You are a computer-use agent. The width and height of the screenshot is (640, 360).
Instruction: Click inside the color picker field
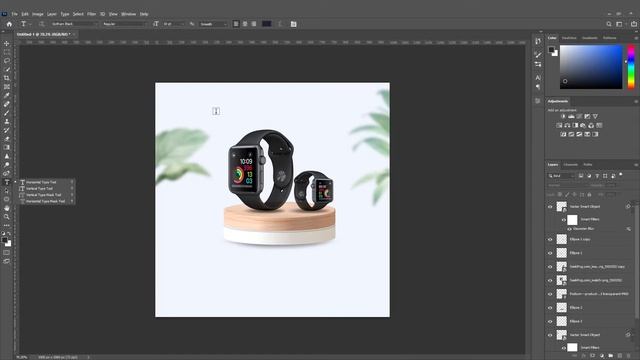click(x=591, y=67)
